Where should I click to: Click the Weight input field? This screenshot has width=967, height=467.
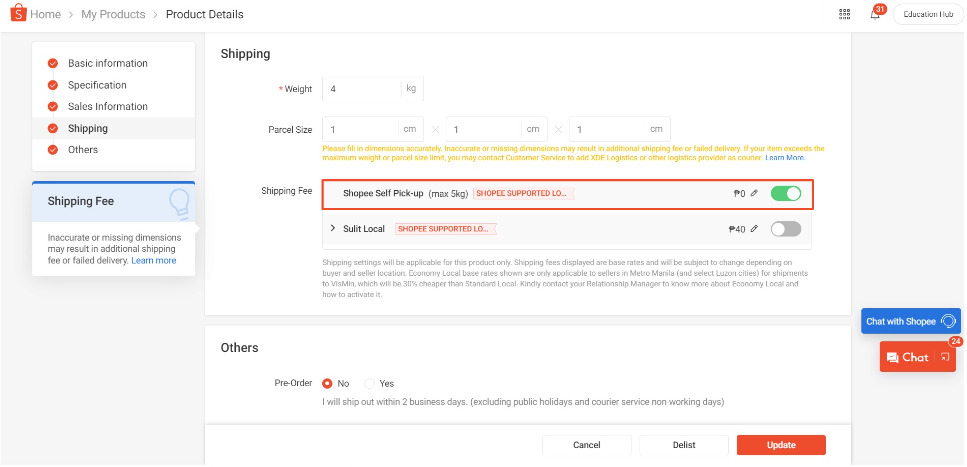(361, 89)
